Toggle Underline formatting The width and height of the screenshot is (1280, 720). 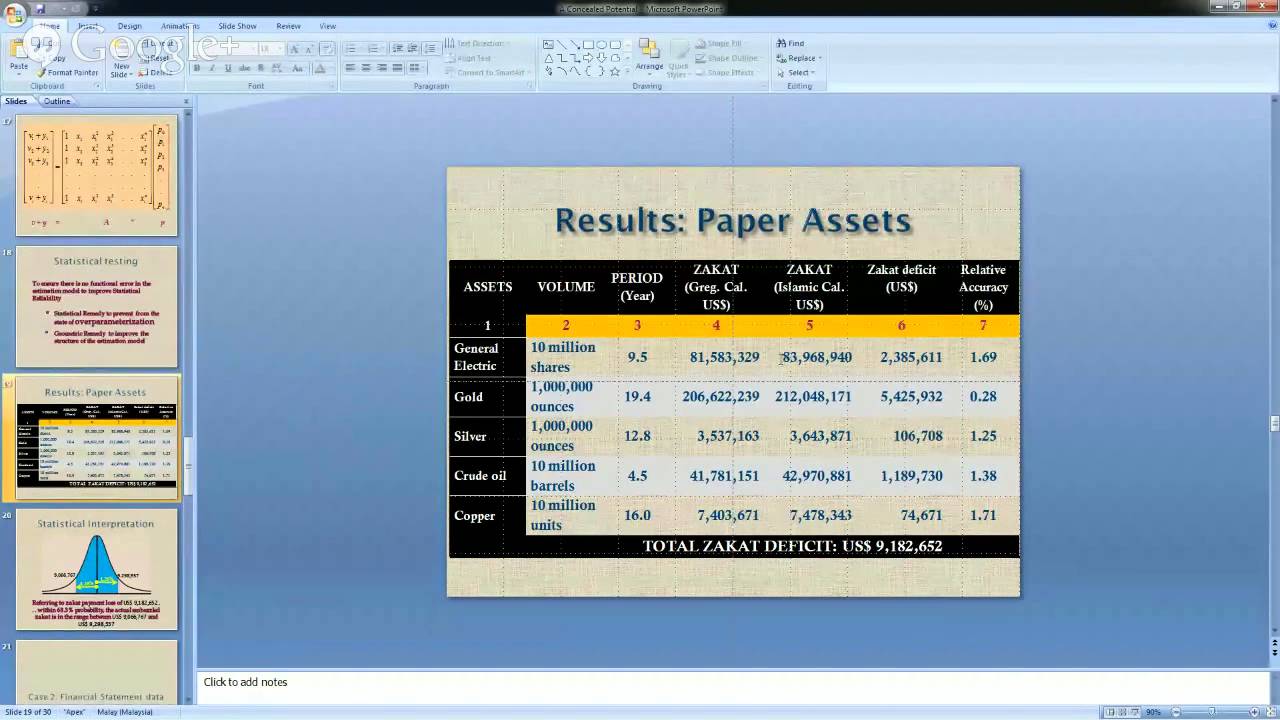click(x=228, y=68)
